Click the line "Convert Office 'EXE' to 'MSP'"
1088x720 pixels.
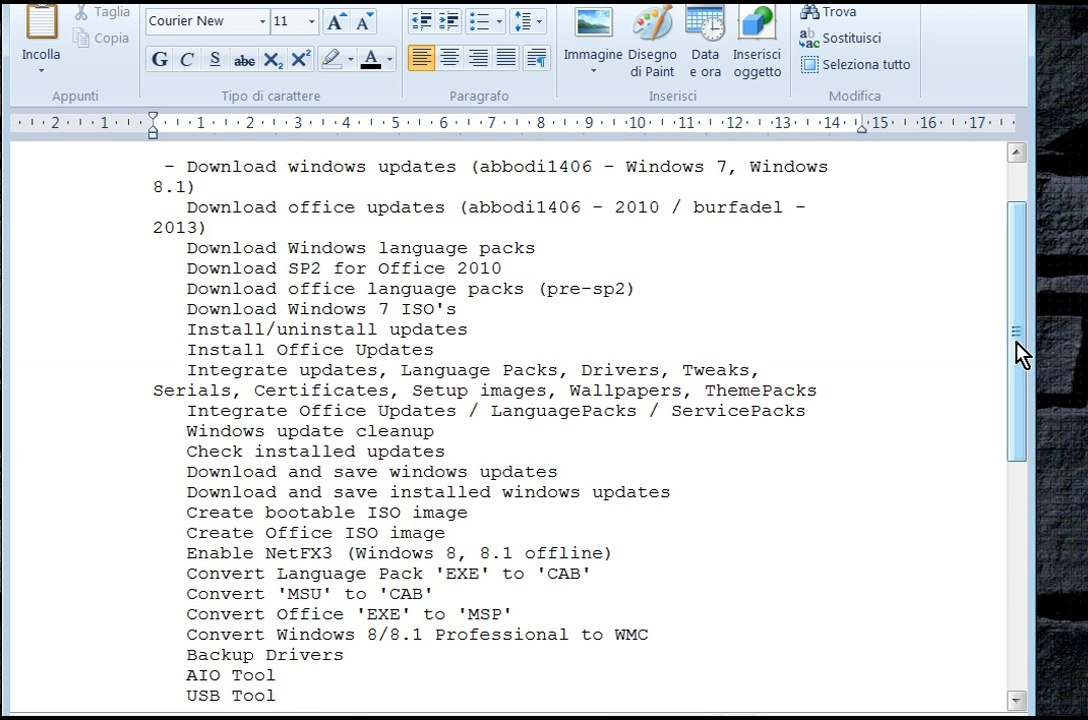pyautogui.click(x=349, y=614)
